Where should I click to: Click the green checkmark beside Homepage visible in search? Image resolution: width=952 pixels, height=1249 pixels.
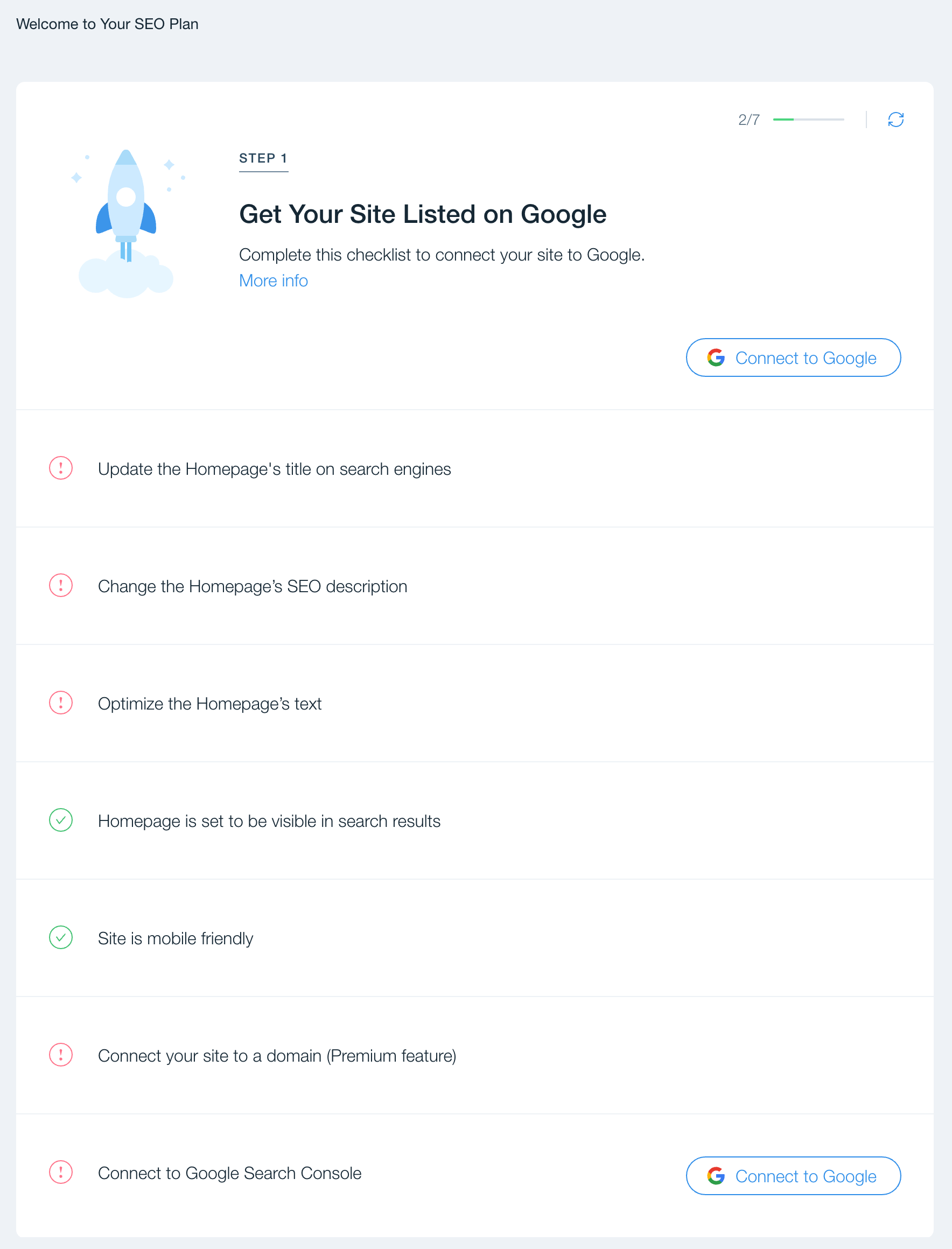click(x=61, y=820)
